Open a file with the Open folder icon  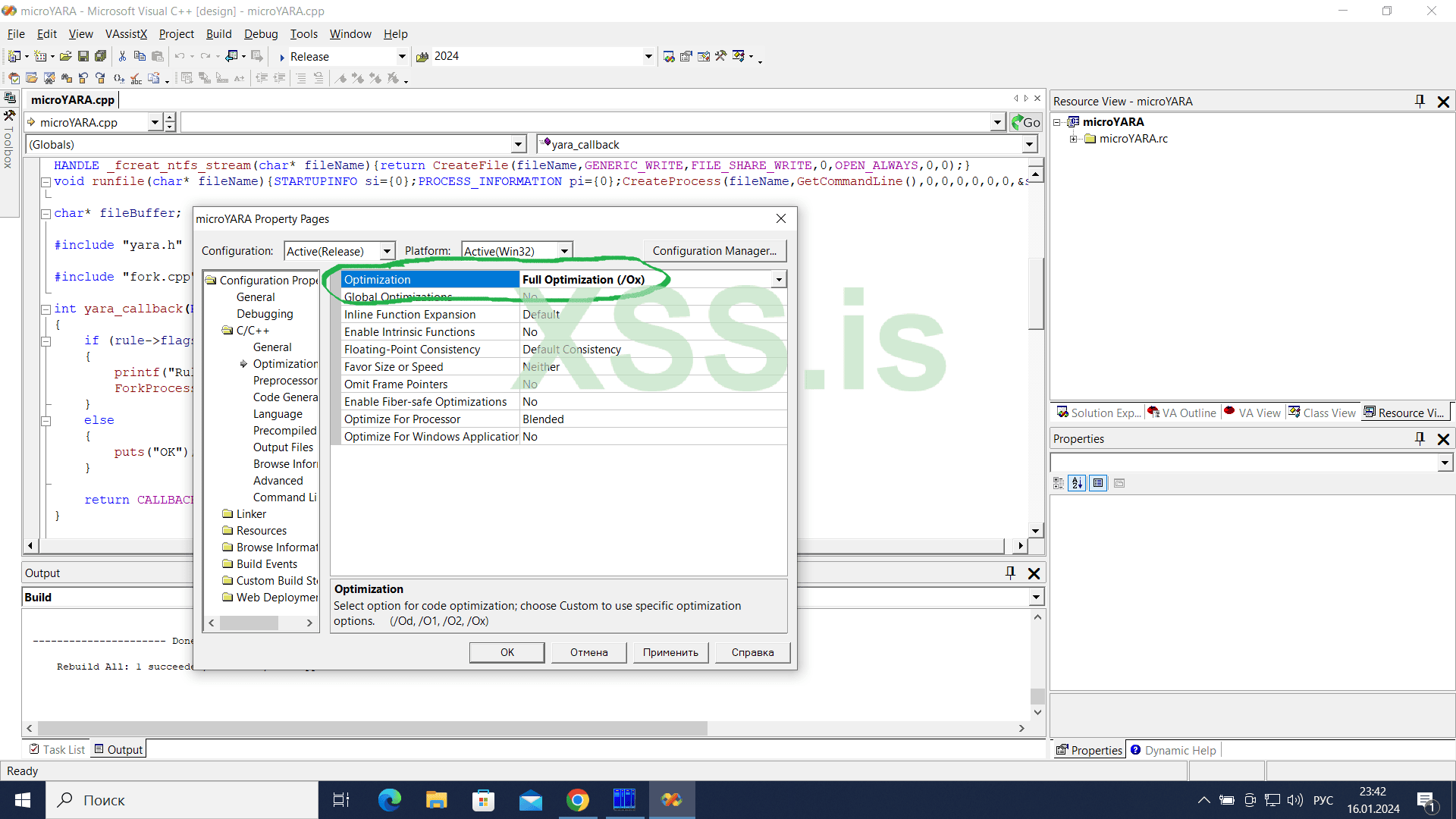[66, 55]
